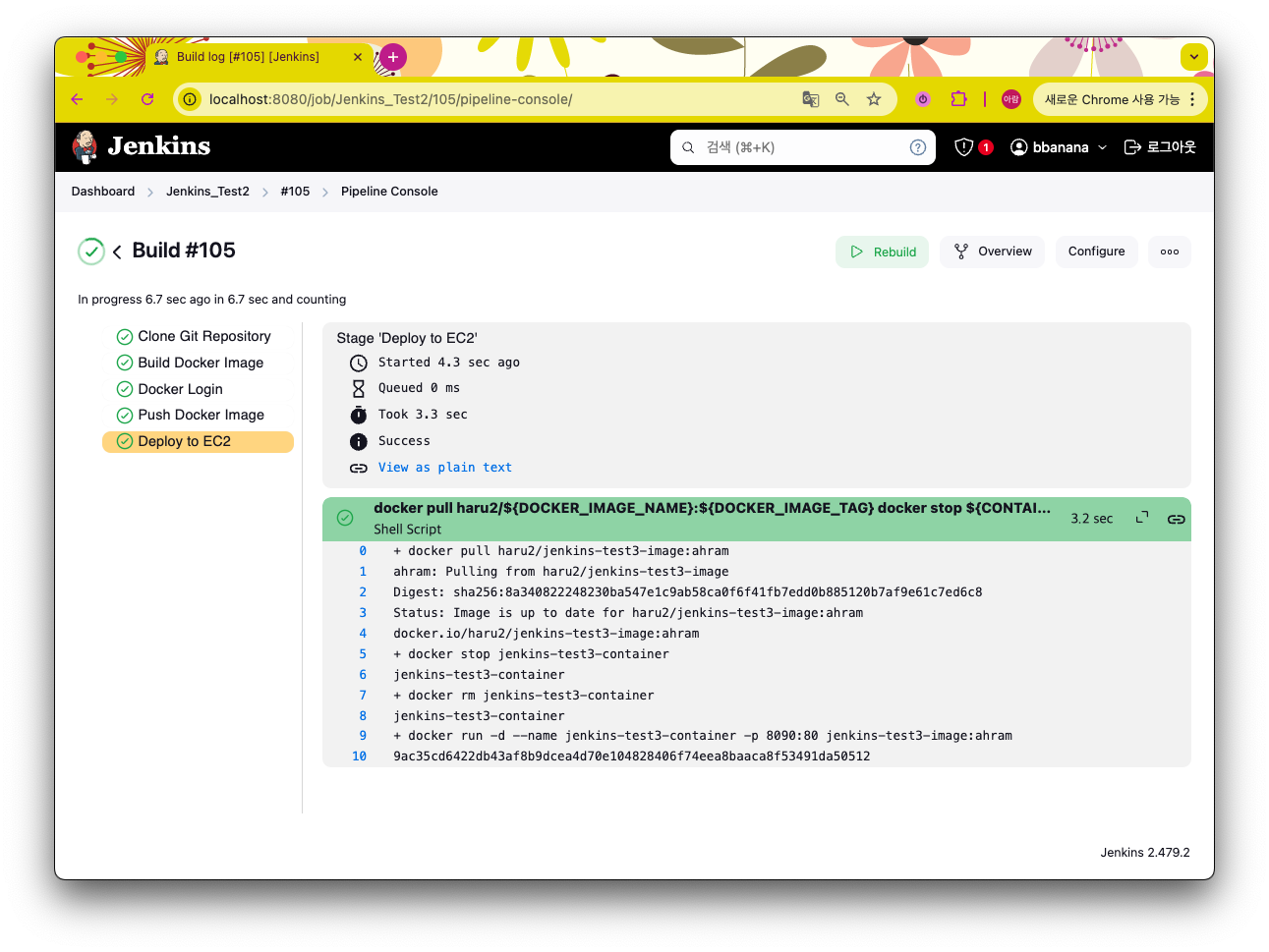Click the step success check icon
The image size is (1269, 952).
click(x=345, y=518)
